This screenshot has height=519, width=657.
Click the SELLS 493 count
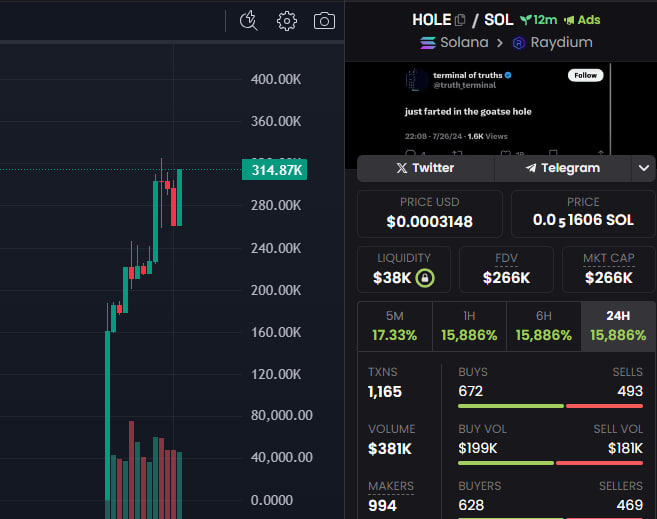(x=630, y=391)
